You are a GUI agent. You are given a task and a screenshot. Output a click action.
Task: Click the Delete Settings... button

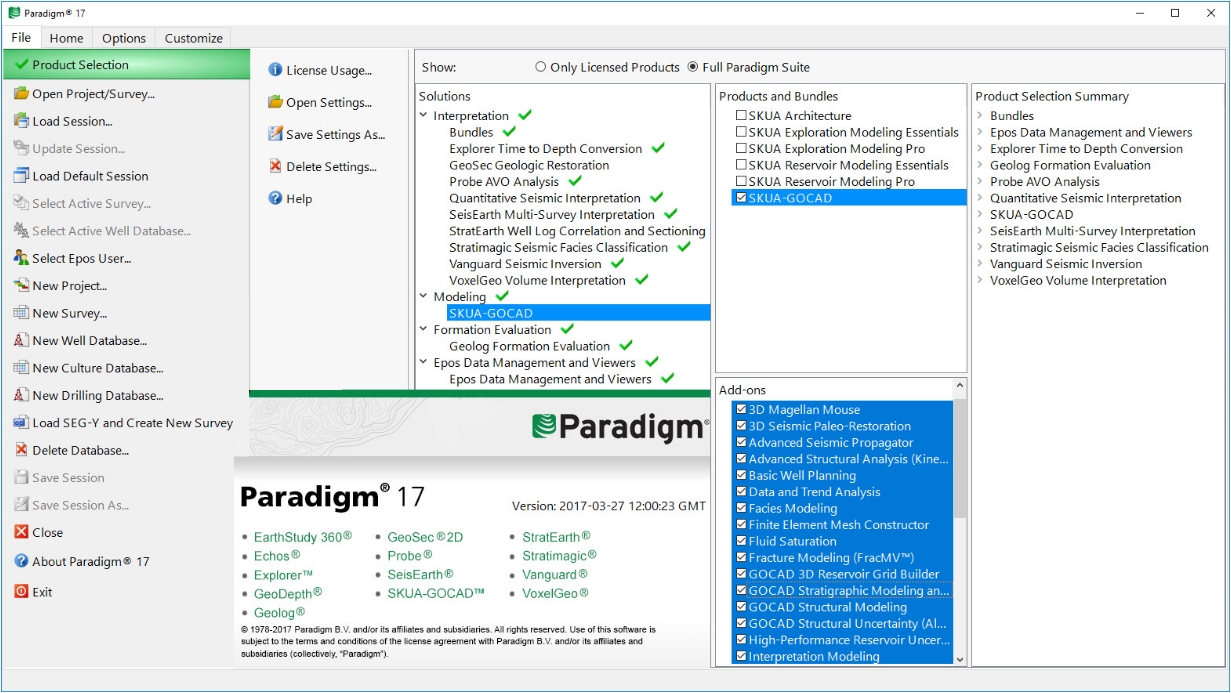(323, 166)
